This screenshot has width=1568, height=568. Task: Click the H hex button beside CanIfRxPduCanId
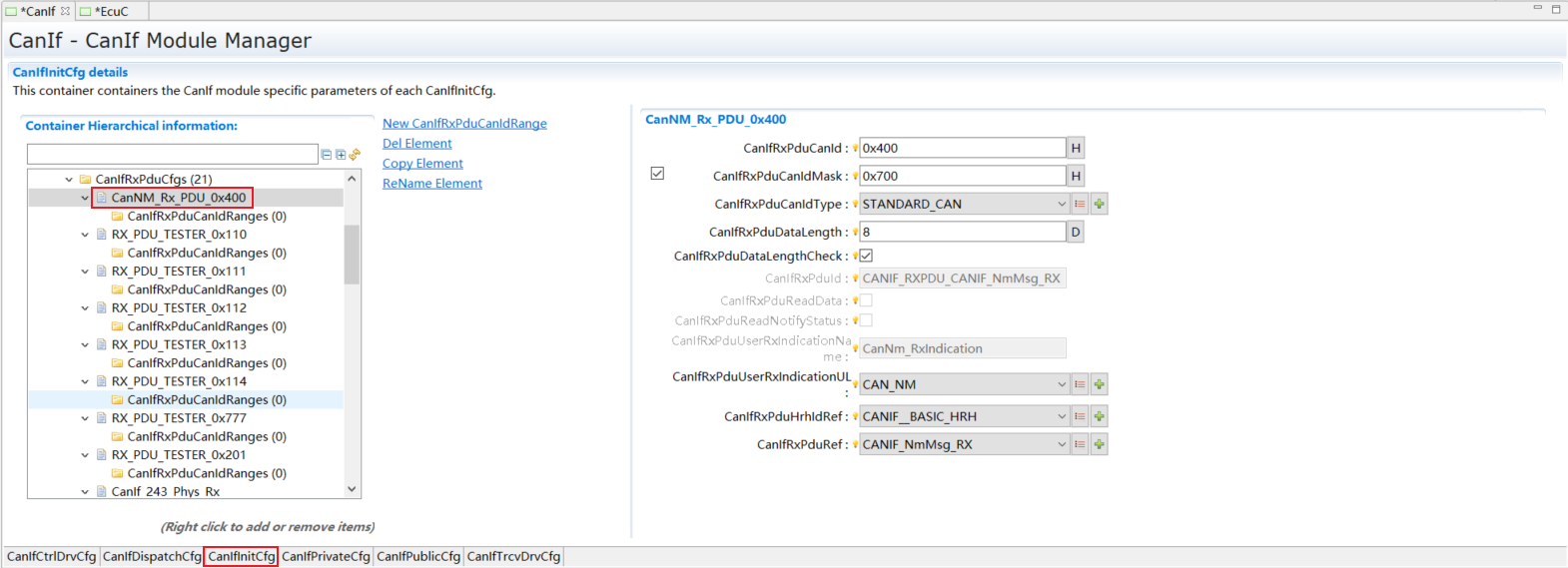point(1076,148)
